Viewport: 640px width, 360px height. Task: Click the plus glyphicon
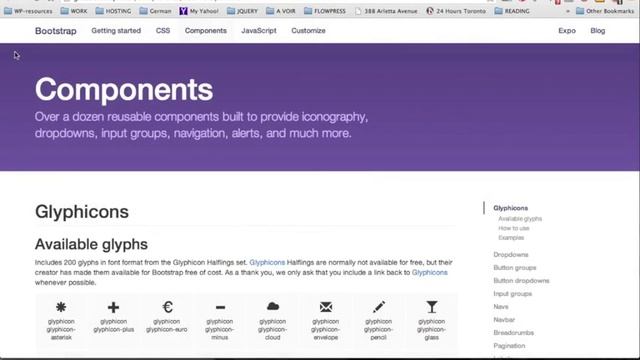pos(113,307)
